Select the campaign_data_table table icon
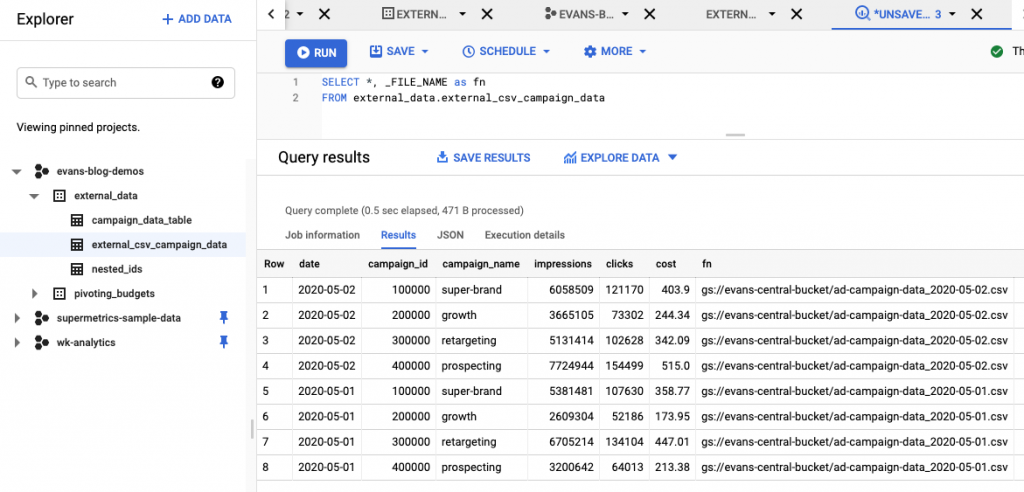The height and width of the screenshot is (492, 1024). tap(77, 220)
